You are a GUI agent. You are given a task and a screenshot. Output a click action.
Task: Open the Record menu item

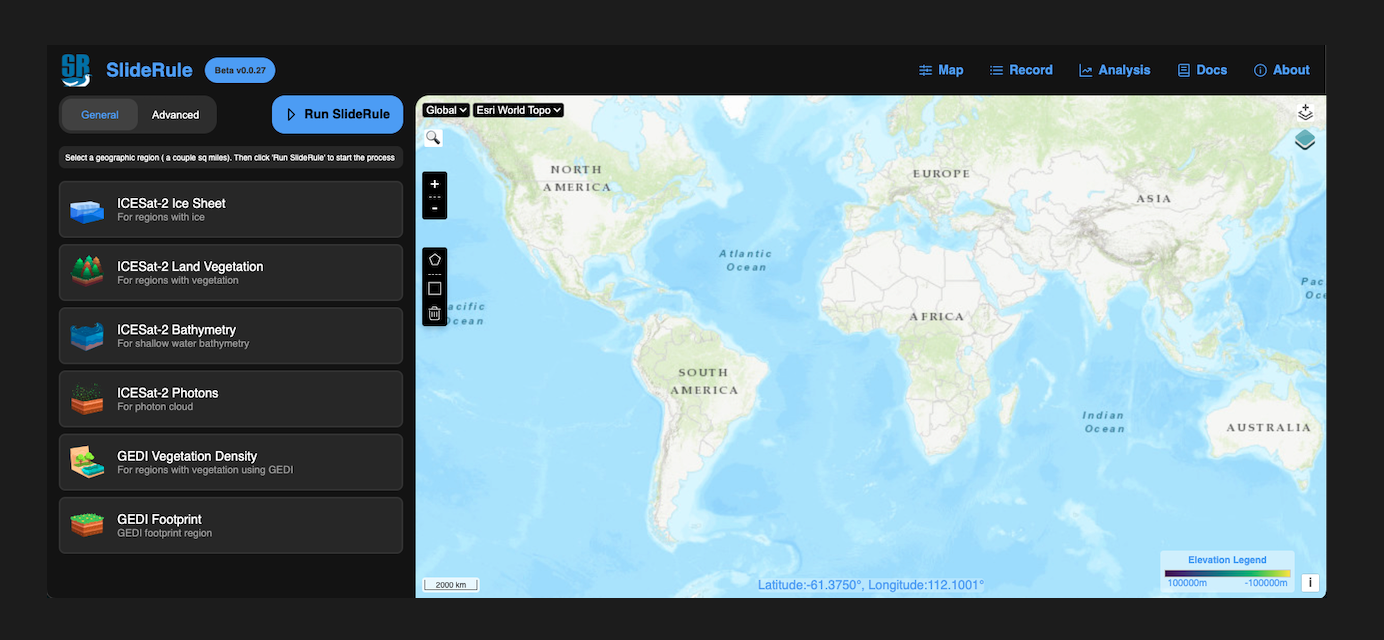(x=1021, y=70)
